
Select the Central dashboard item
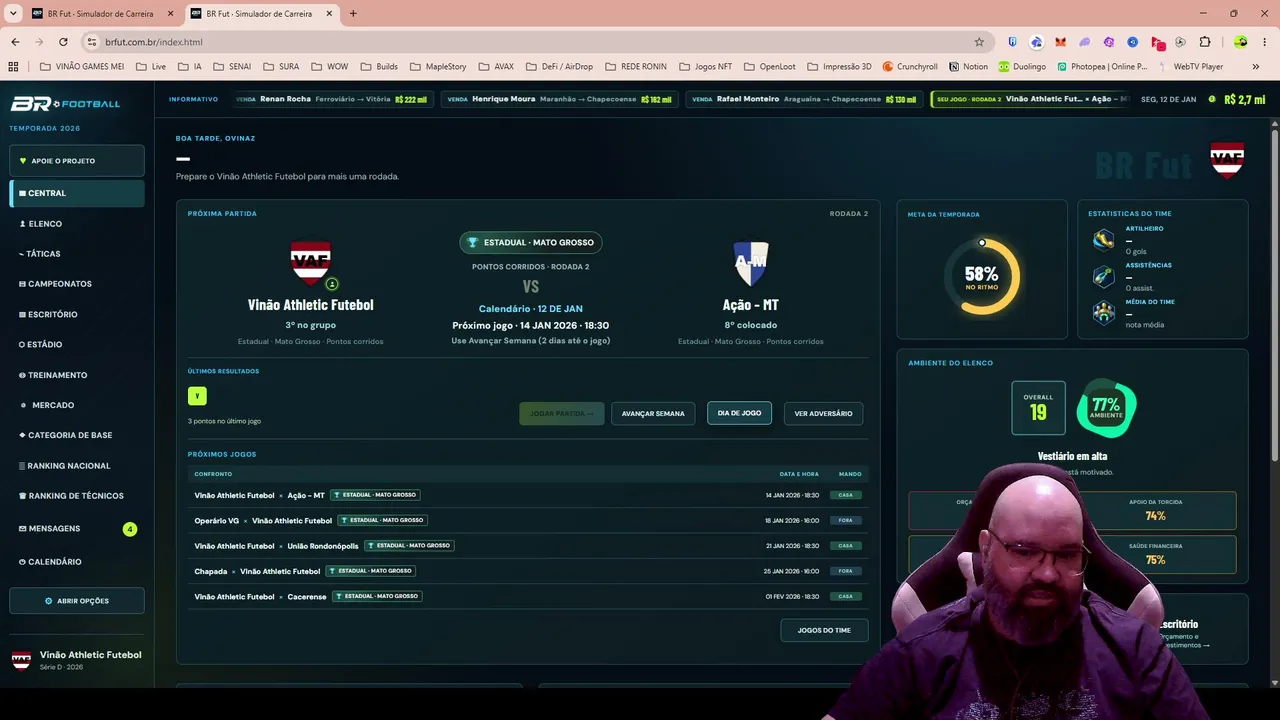coord(77,193)
